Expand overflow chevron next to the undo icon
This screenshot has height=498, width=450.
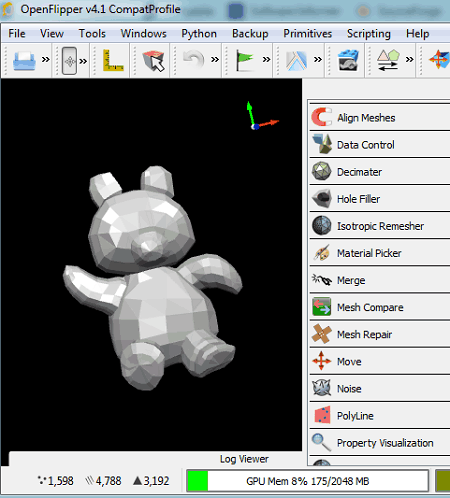215,60
